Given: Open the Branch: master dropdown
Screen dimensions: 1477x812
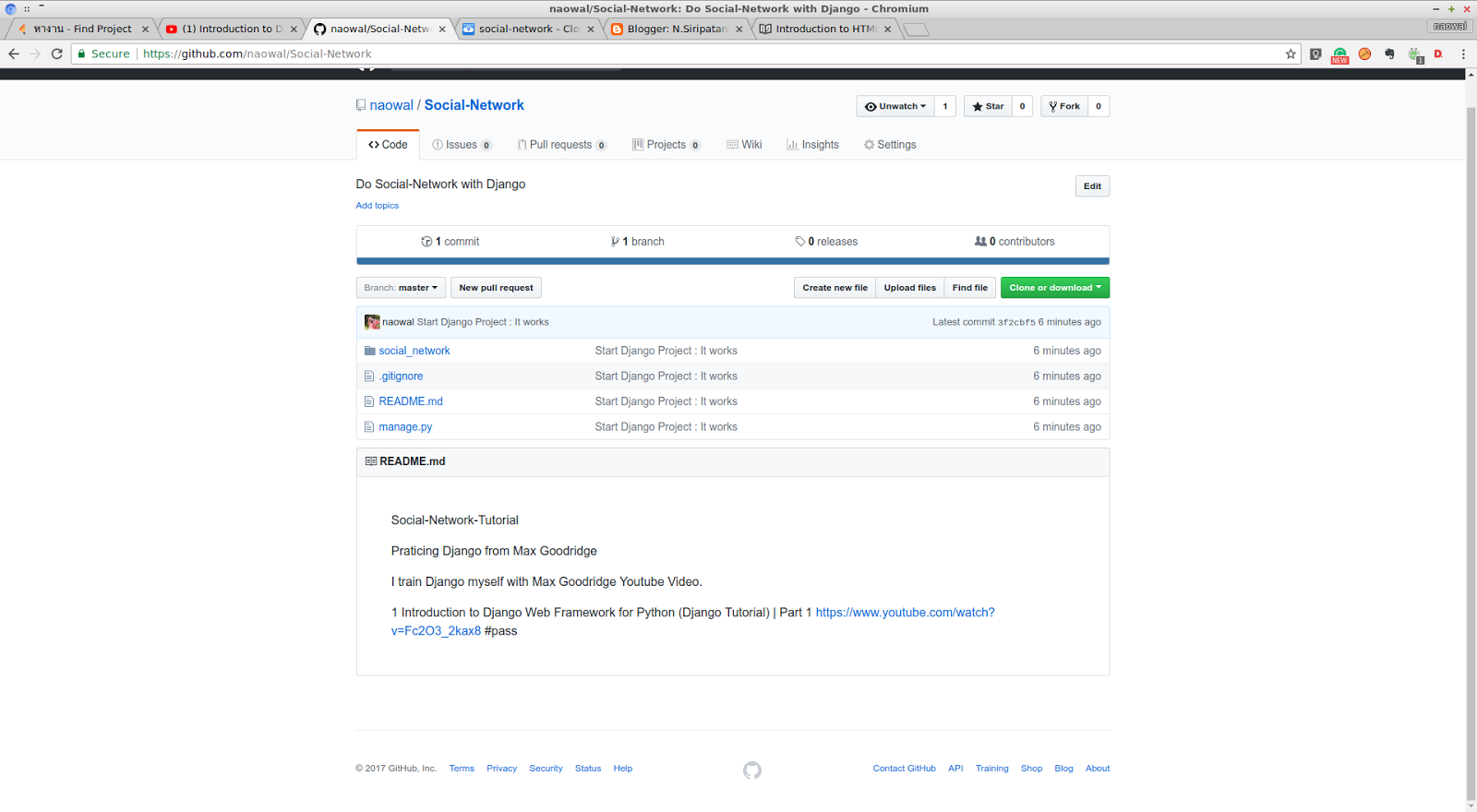Looking at the screenshot, I should 401,288.
